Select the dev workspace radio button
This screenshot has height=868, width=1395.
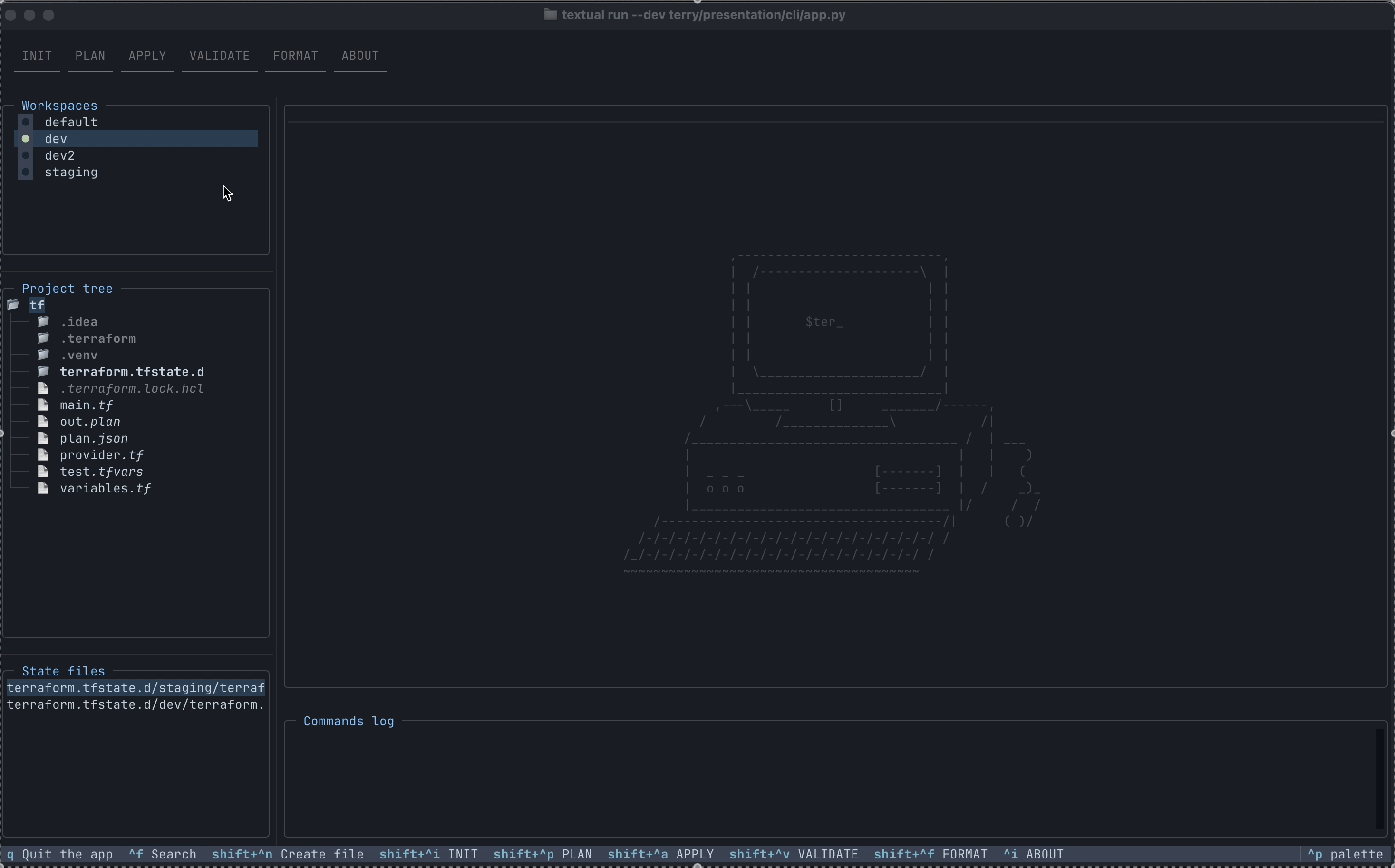(x=26, y=139)
